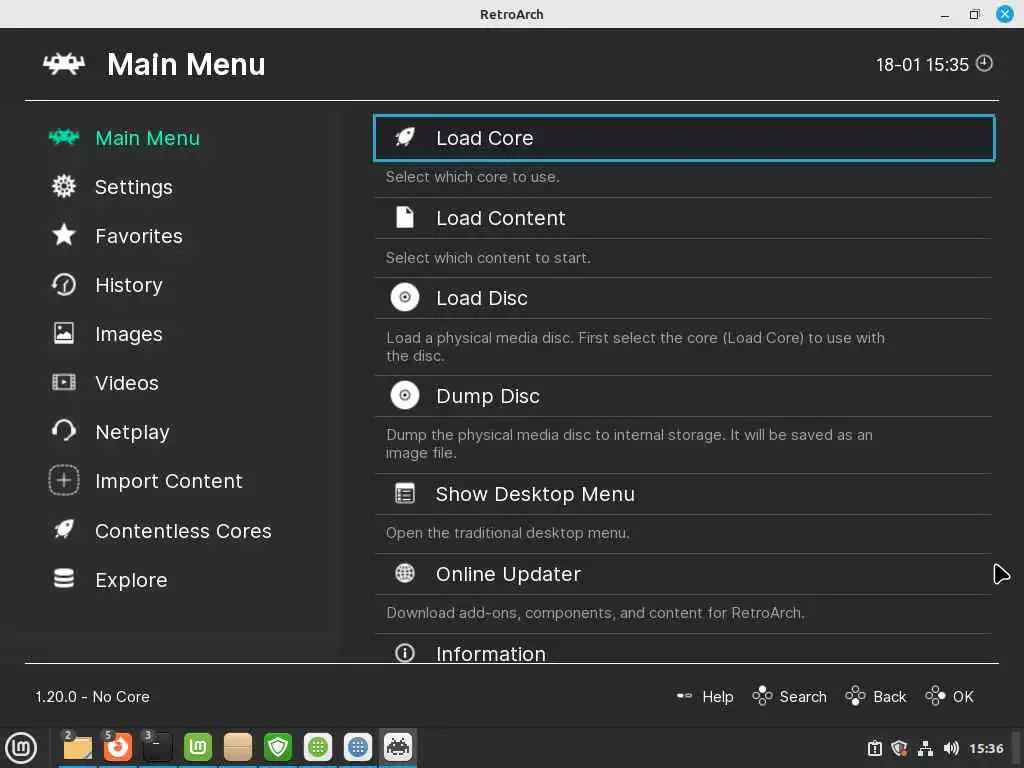Image resolution: width=1024 pixels, height=768 pixels.
Task: Click the Explore database icon
Action: click(x=64, y=579)
